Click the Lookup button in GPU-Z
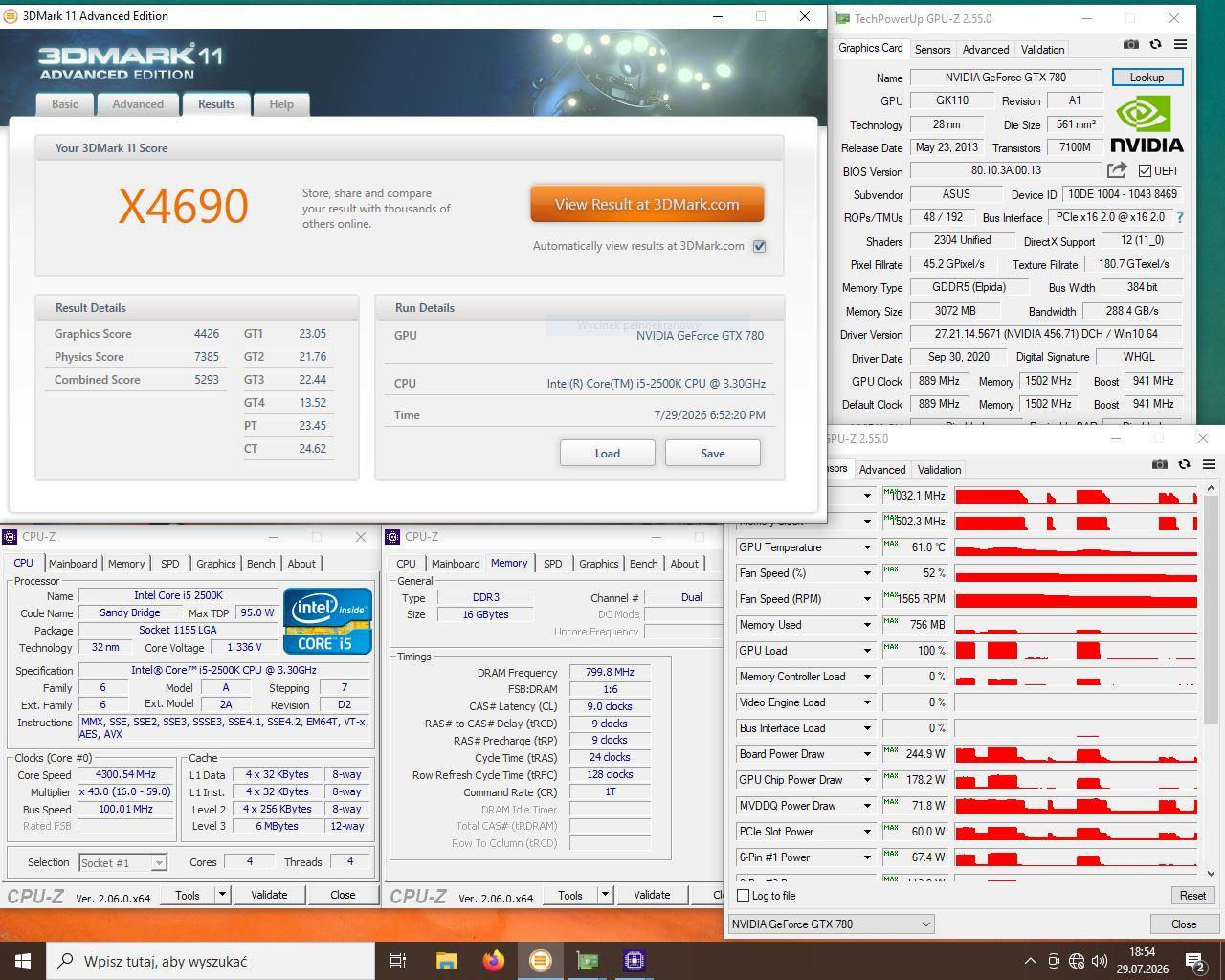The image size is (1225, 980). (x=1147, y=78)
